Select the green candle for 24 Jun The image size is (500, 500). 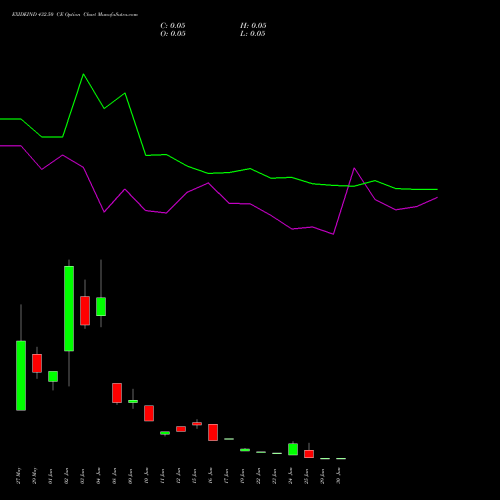pyautogui.click(x=293, y=449)
